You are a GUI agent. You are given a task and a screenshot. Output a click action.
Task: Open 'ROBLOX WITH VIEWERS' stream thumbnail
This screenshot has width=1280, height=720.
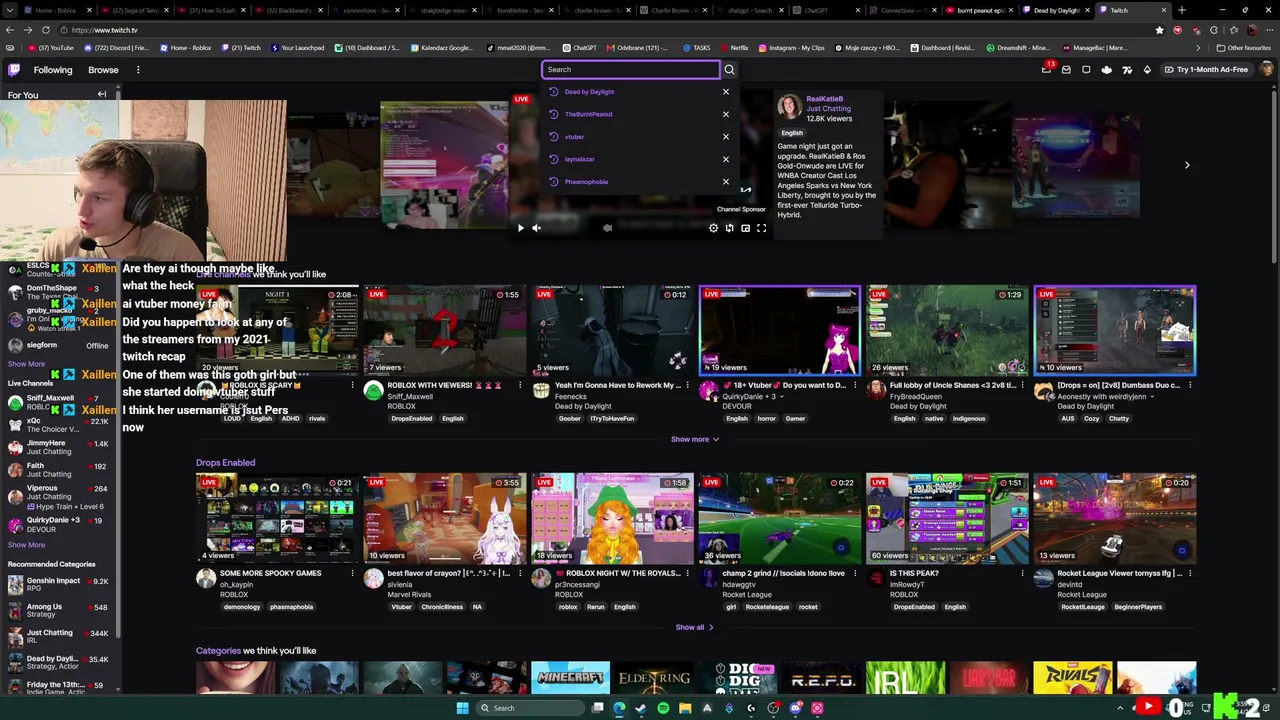point(444,330)
